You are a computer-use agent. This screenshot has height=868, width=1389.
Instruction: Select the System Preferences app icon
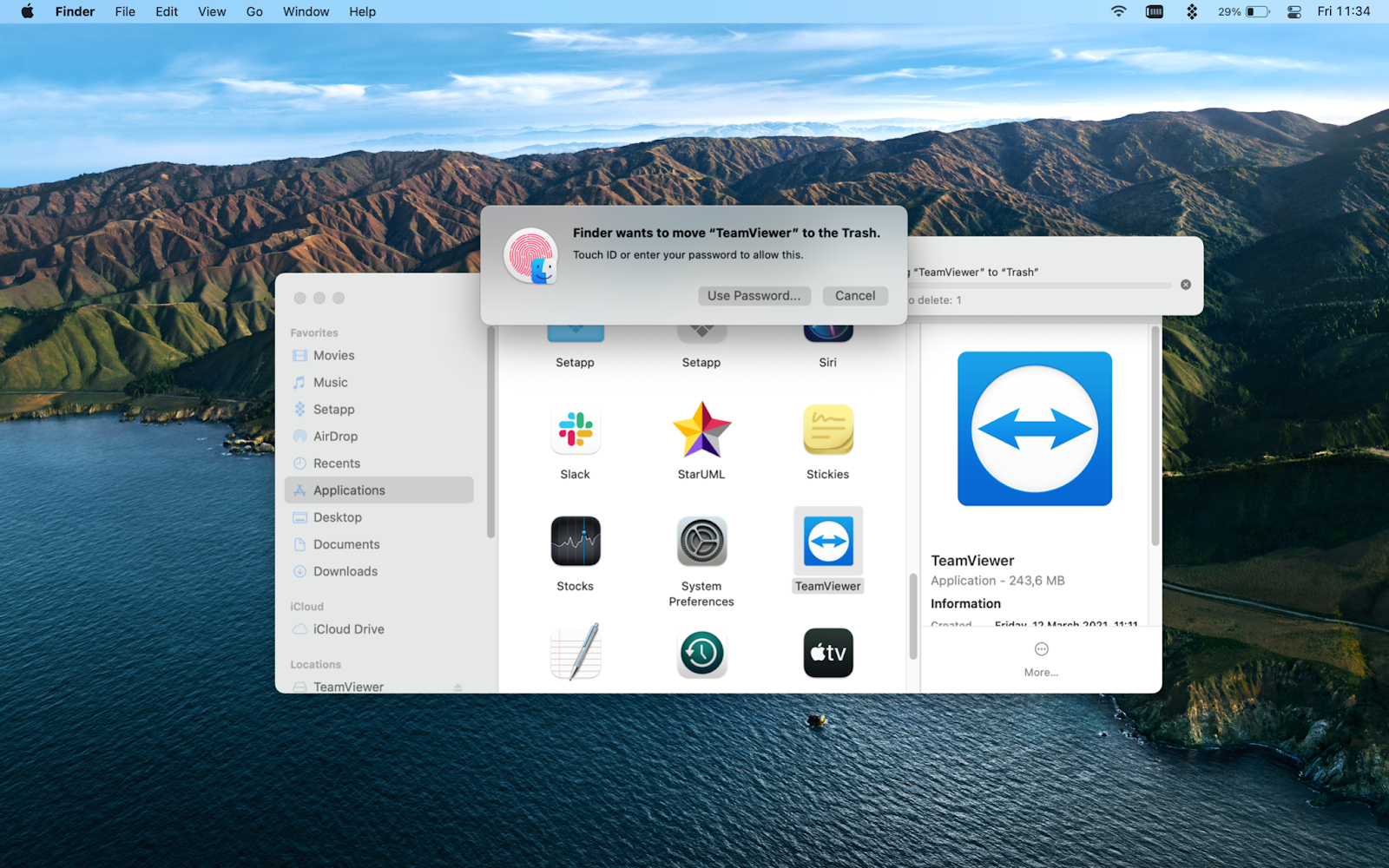point(701,541)
